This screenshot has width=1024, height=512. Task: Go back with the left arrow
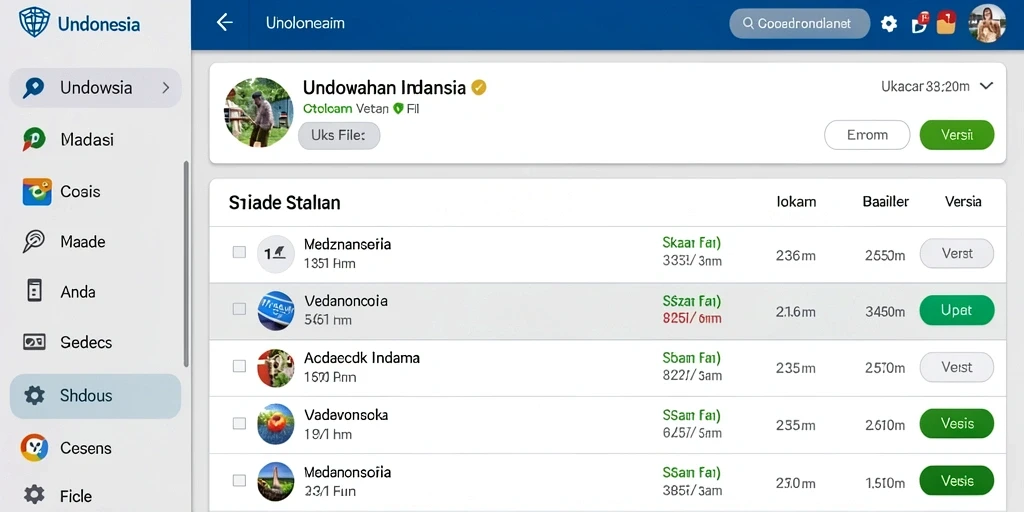click(225, 23)
